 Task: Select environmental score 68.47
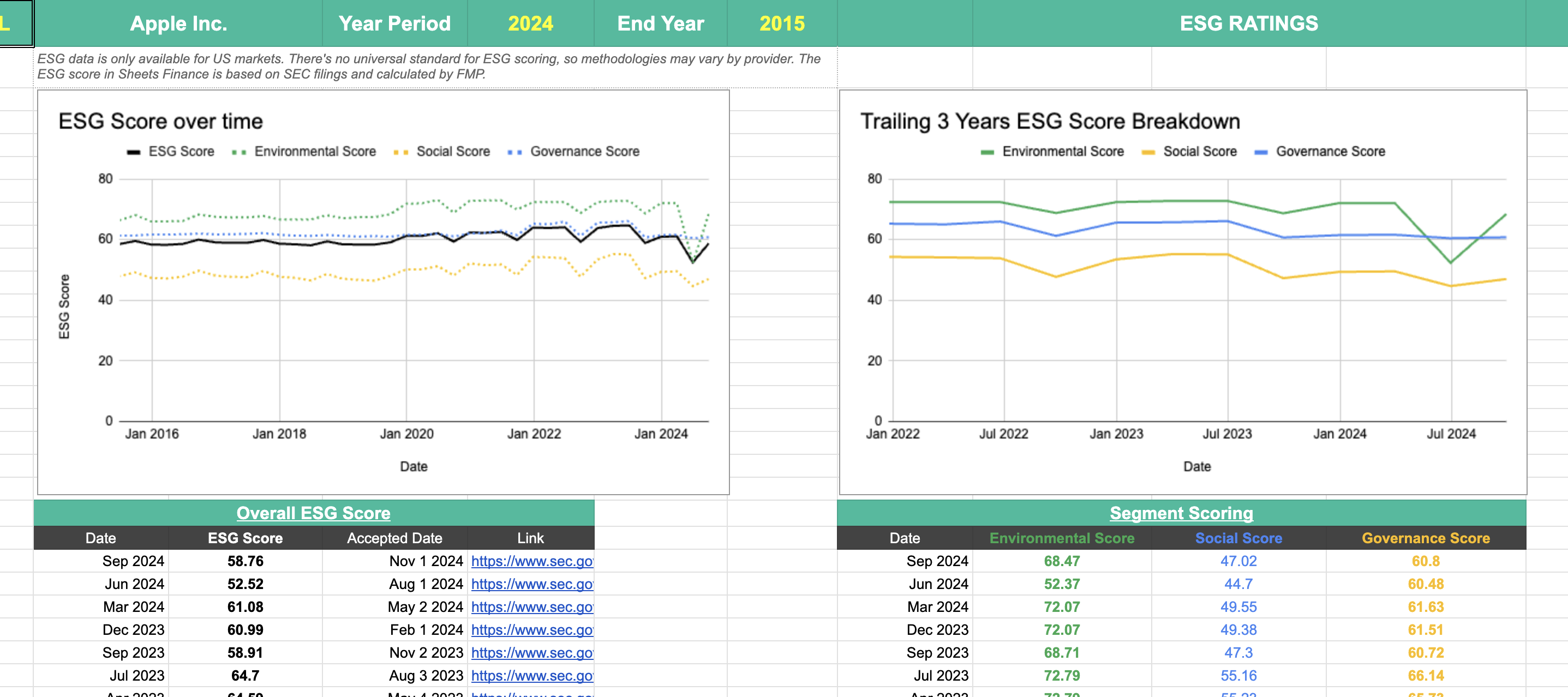coord(1062,561)
